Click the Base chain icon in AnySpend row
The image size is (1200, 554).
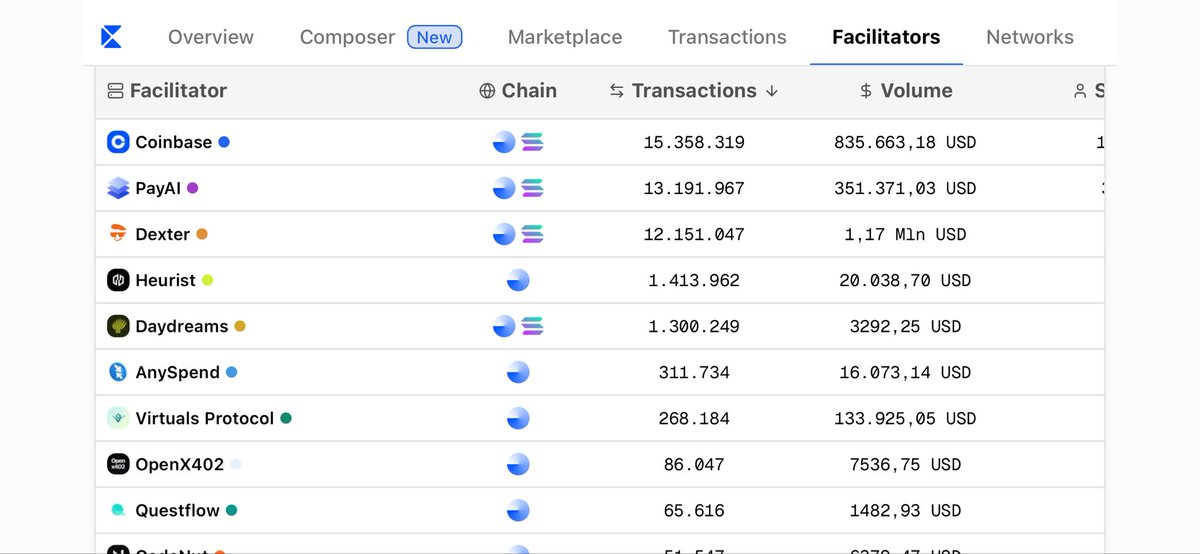518,372
